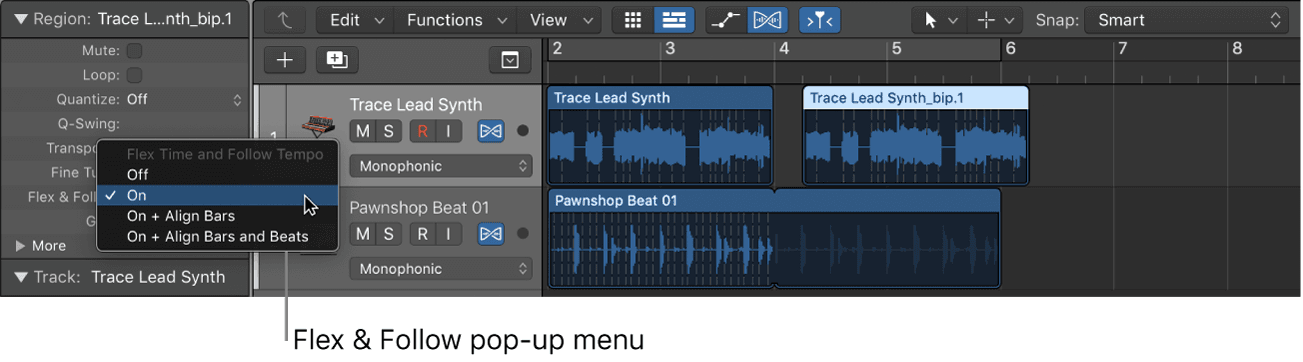Enable input monitoring on Trace Lead Synth
Screen dimensions: 1303x362
pyautogui.click(x=448, y=131)
